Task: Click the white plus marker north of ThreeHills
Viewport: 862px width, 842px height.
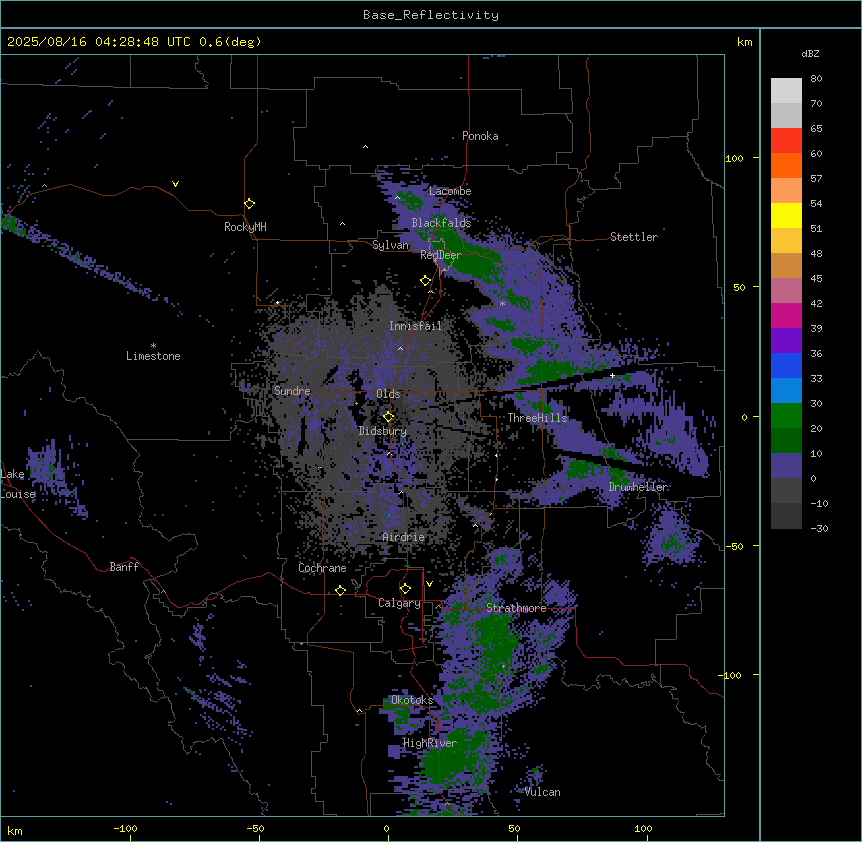Action: pyautogui.click(x=612, y=375)
